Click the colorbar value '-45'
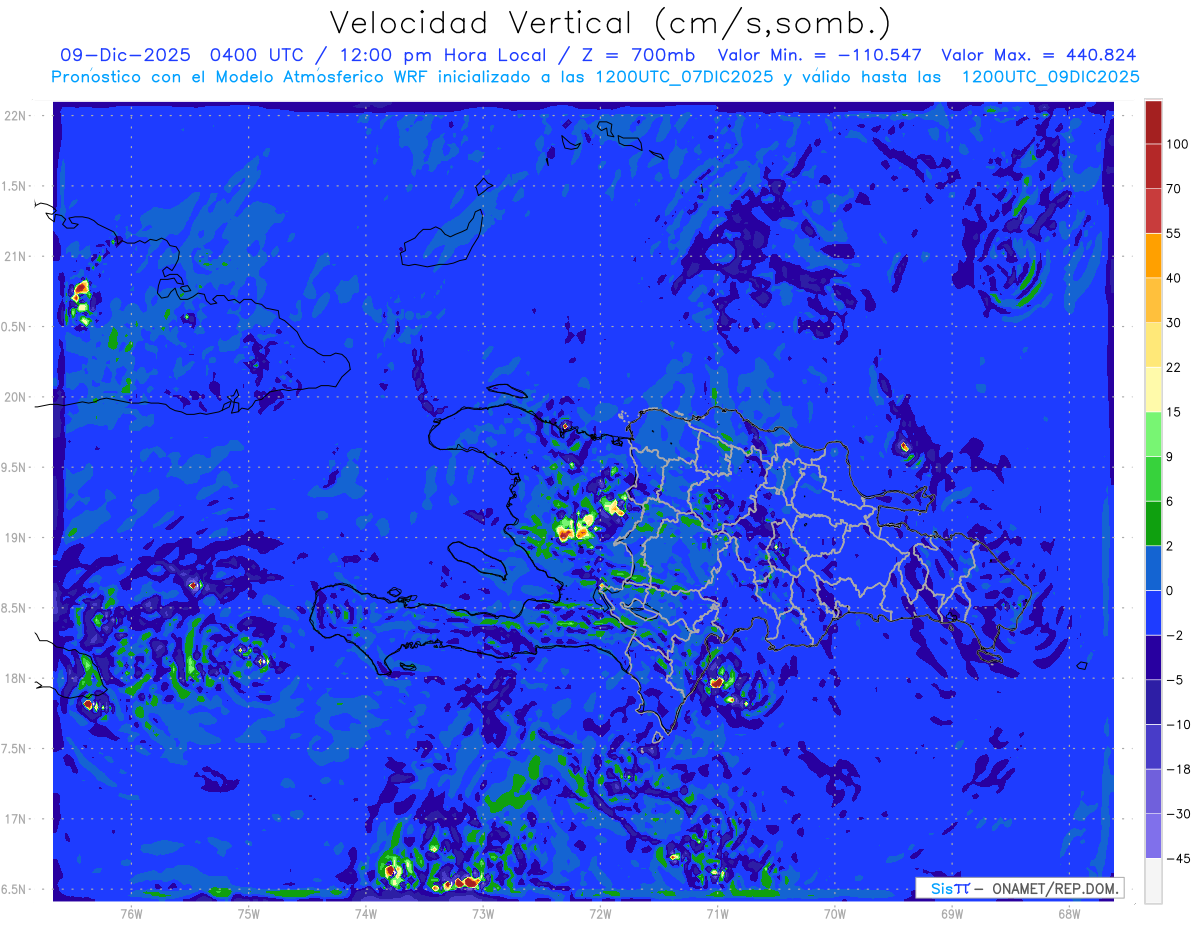1200x927 pixels. pyautogui.click(x=1177, y=858)
